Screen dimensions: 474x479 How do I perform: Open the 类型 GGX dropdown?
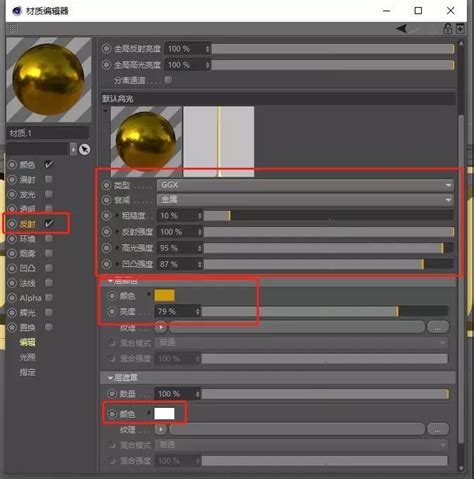coord(305,185)
